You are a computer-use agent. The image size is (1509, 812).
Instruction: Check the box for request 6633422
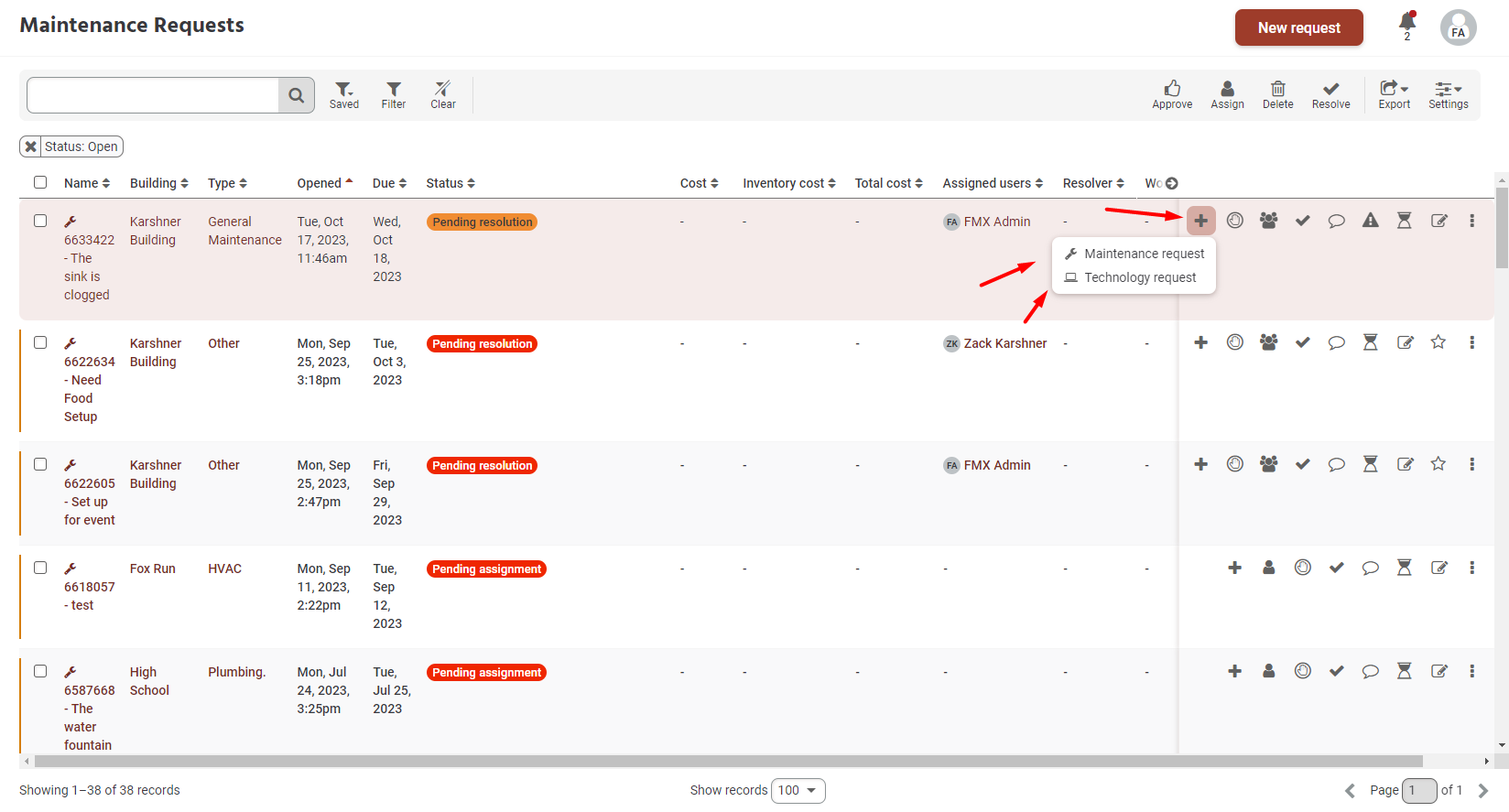pos(40,221)
